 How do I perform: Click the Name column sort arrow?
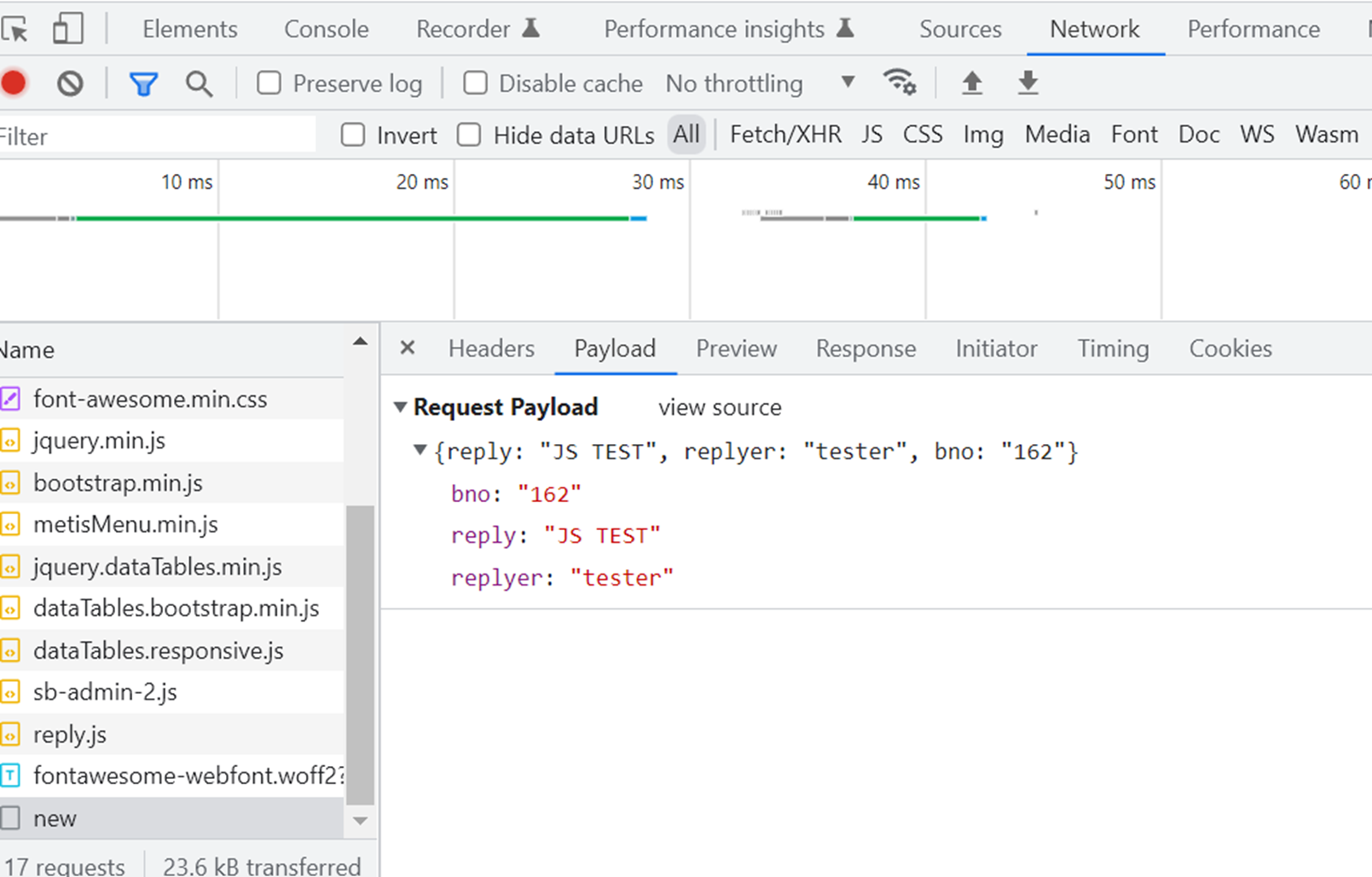[361, 342]
